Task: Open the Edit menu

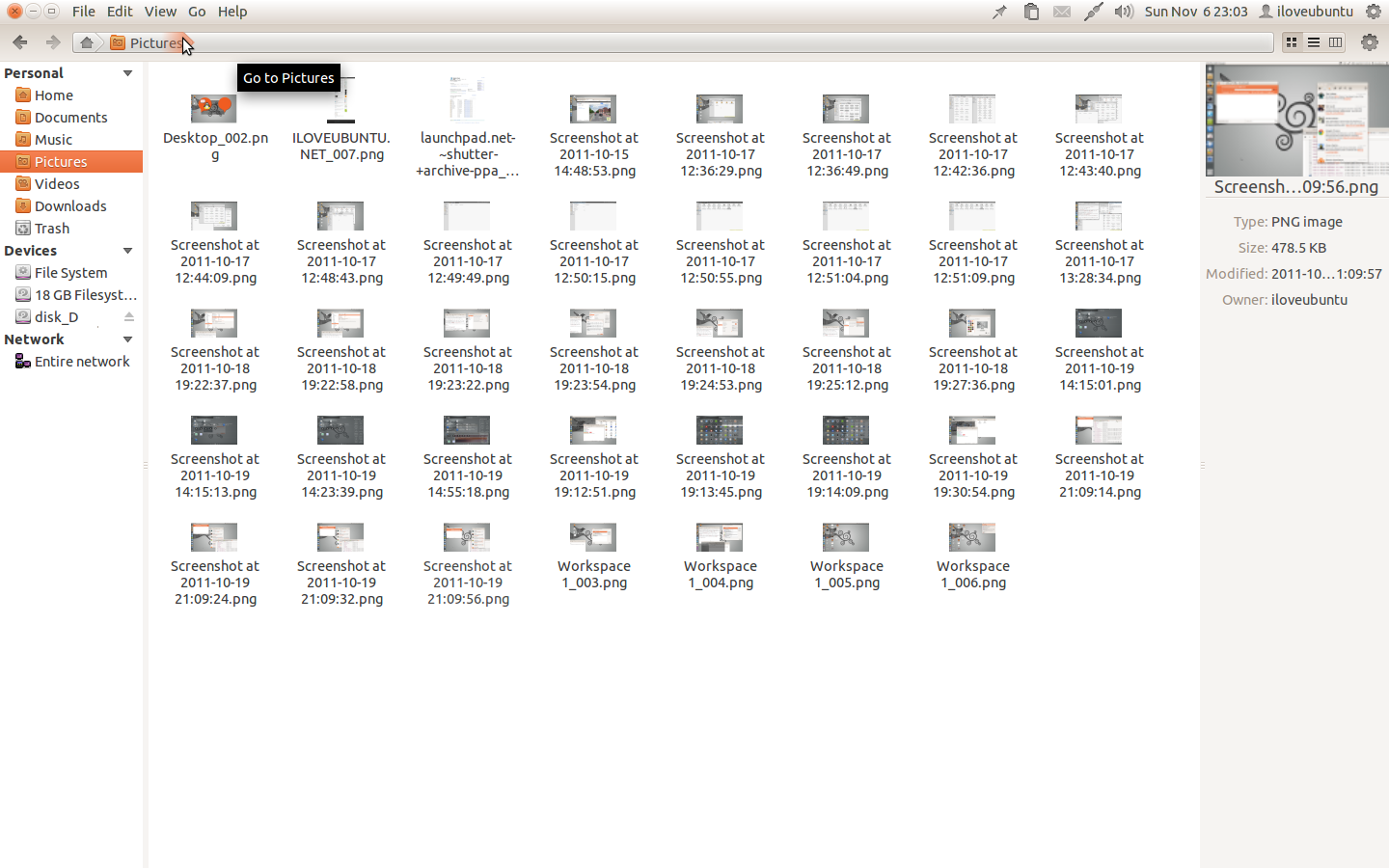Action: (x=120, y=12)
